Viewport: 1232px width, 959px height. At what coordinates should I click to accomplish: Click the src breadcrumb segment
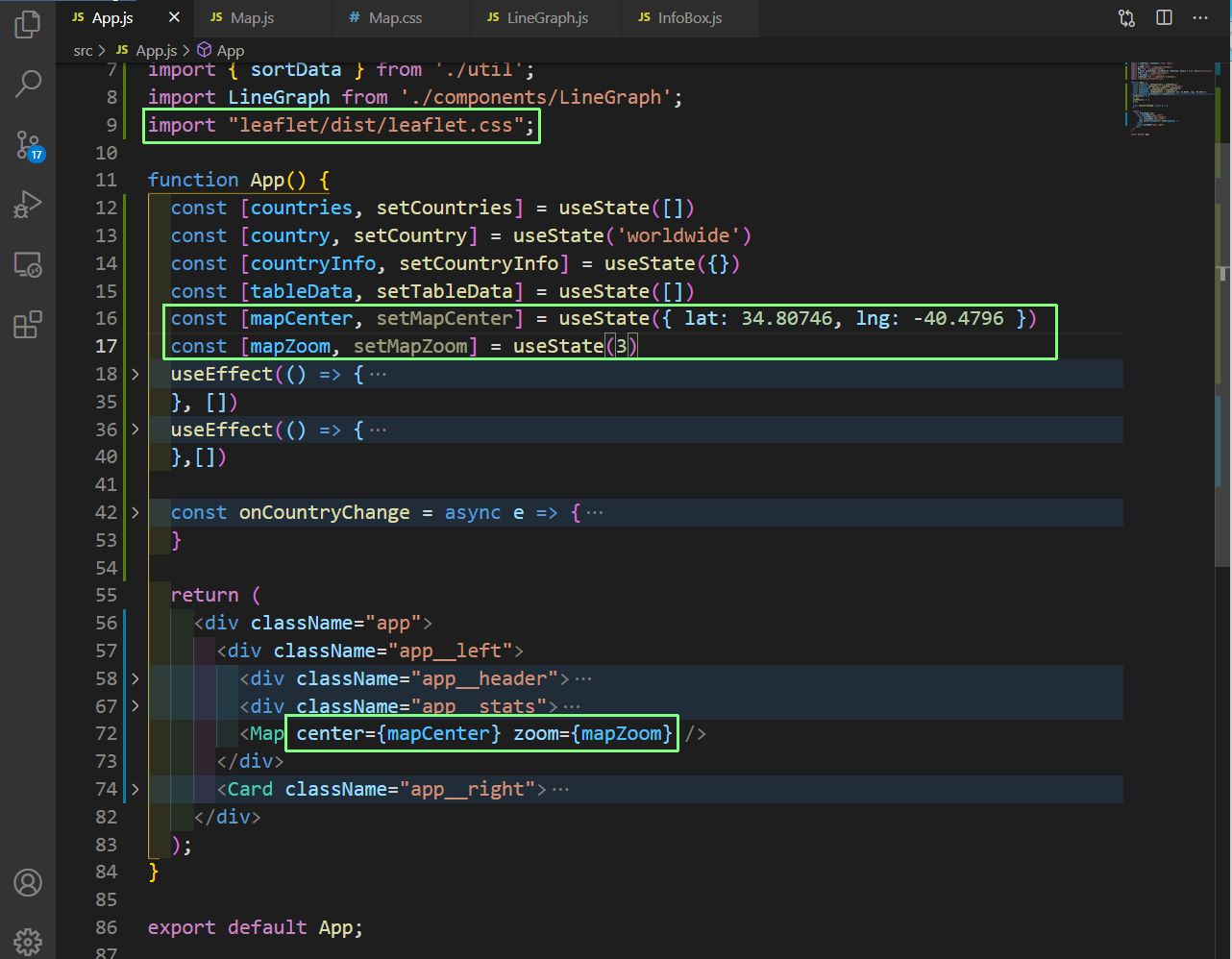tap(84, 50)
